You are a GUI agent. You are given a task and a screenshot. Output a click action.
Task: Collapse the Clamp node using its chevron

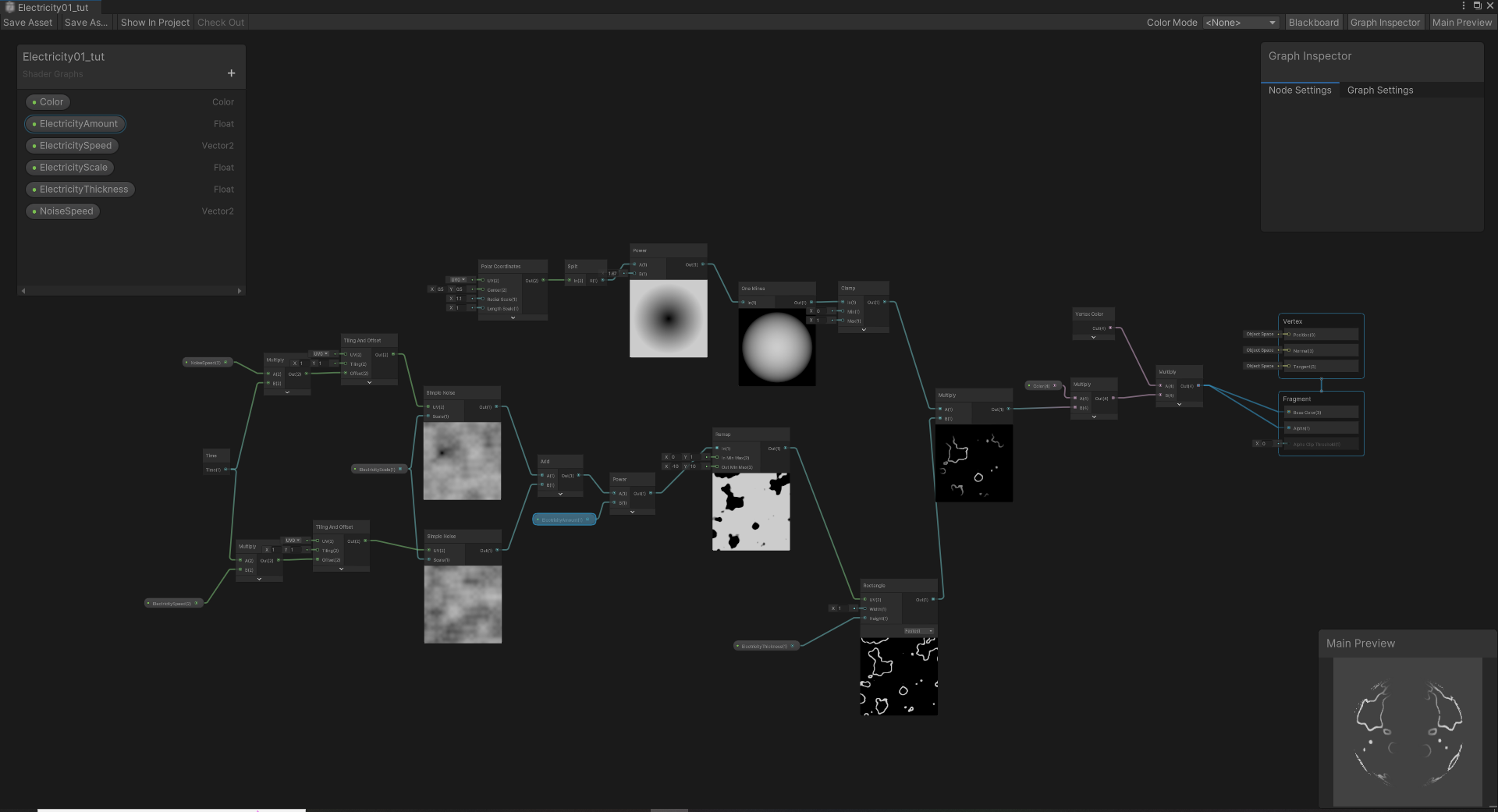(864, 330)
